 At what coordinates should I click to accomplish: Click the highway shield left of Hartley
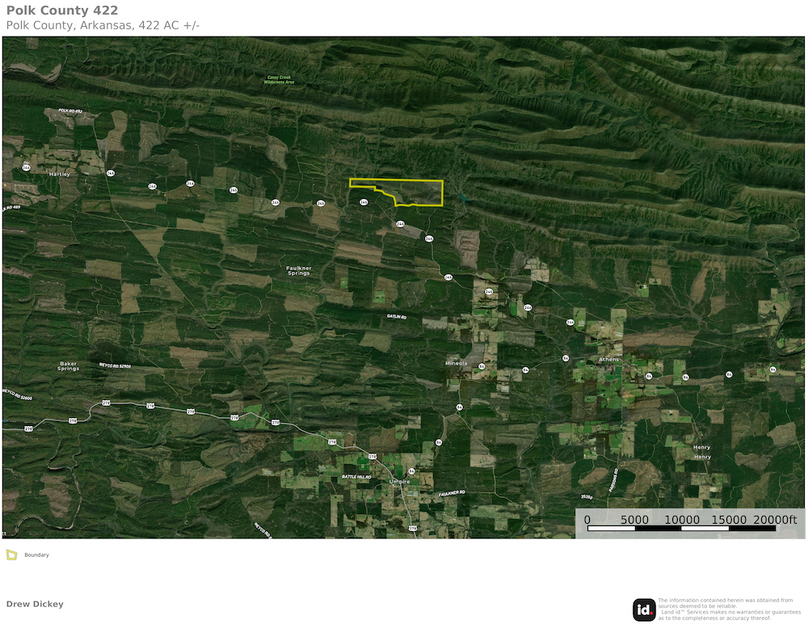click(x=25, y=168)
